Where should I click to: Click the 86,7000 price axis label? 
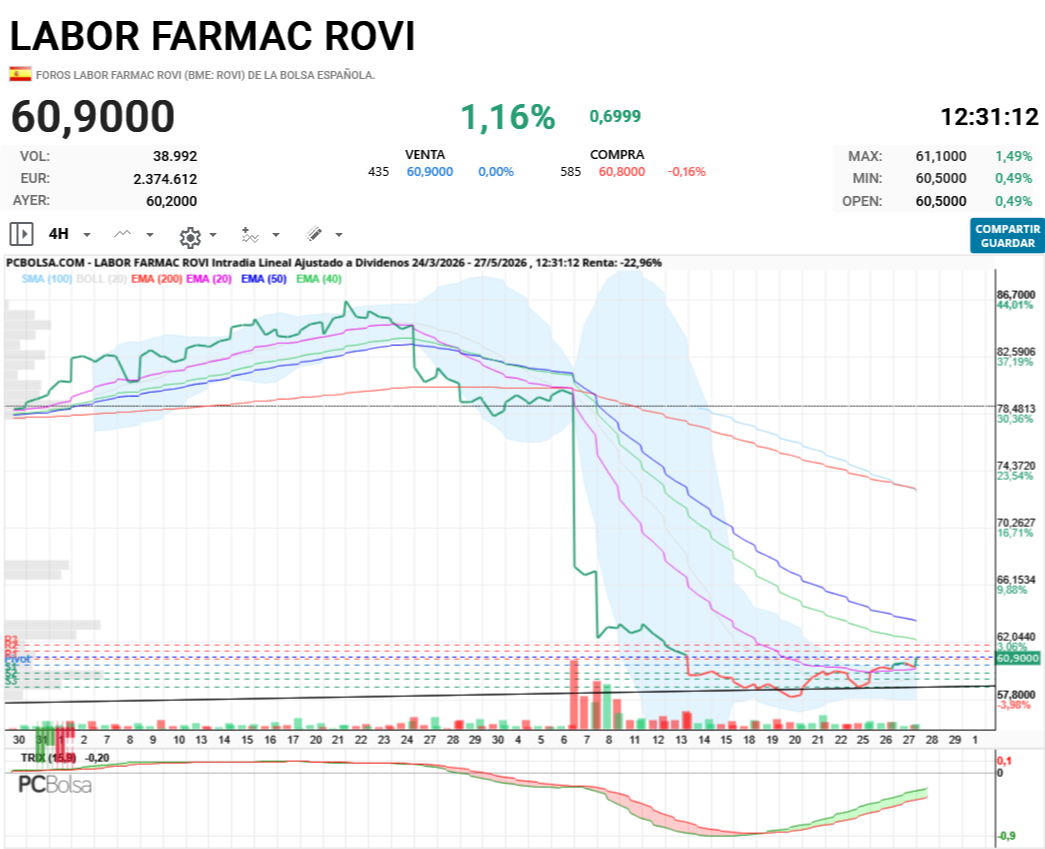tap(1016, 295)
